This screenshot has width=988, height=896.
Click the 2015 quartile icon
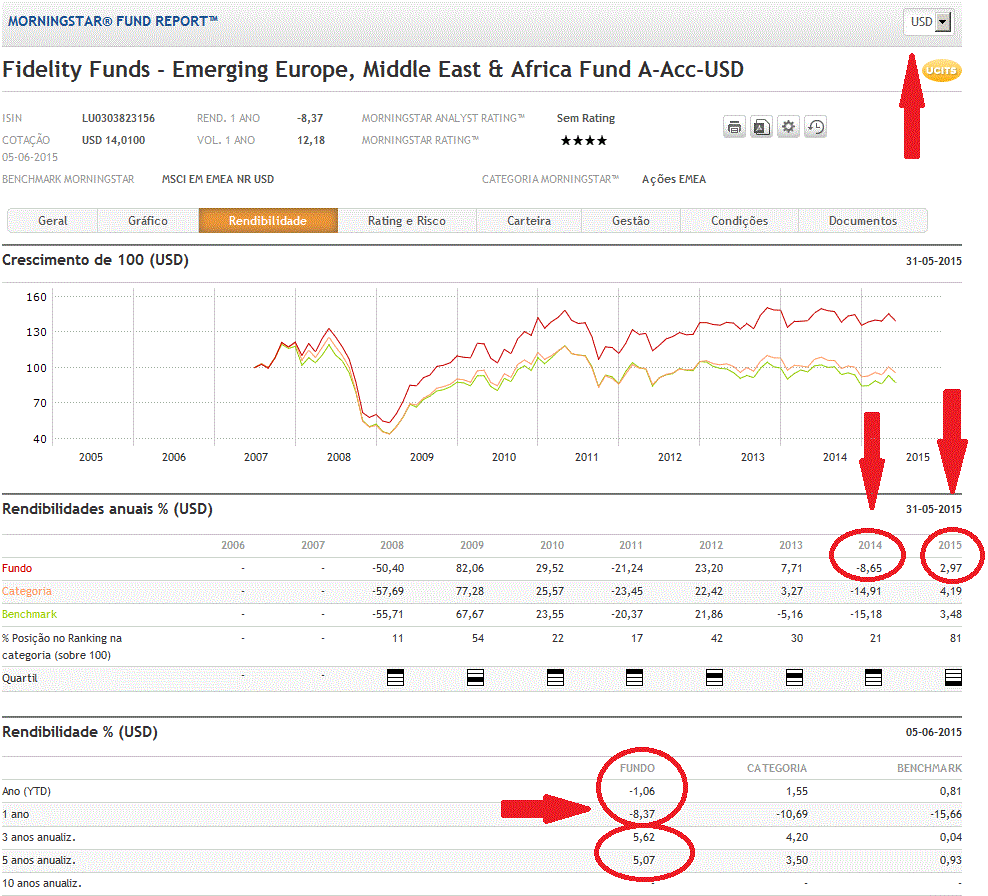[x=953, y=678]
